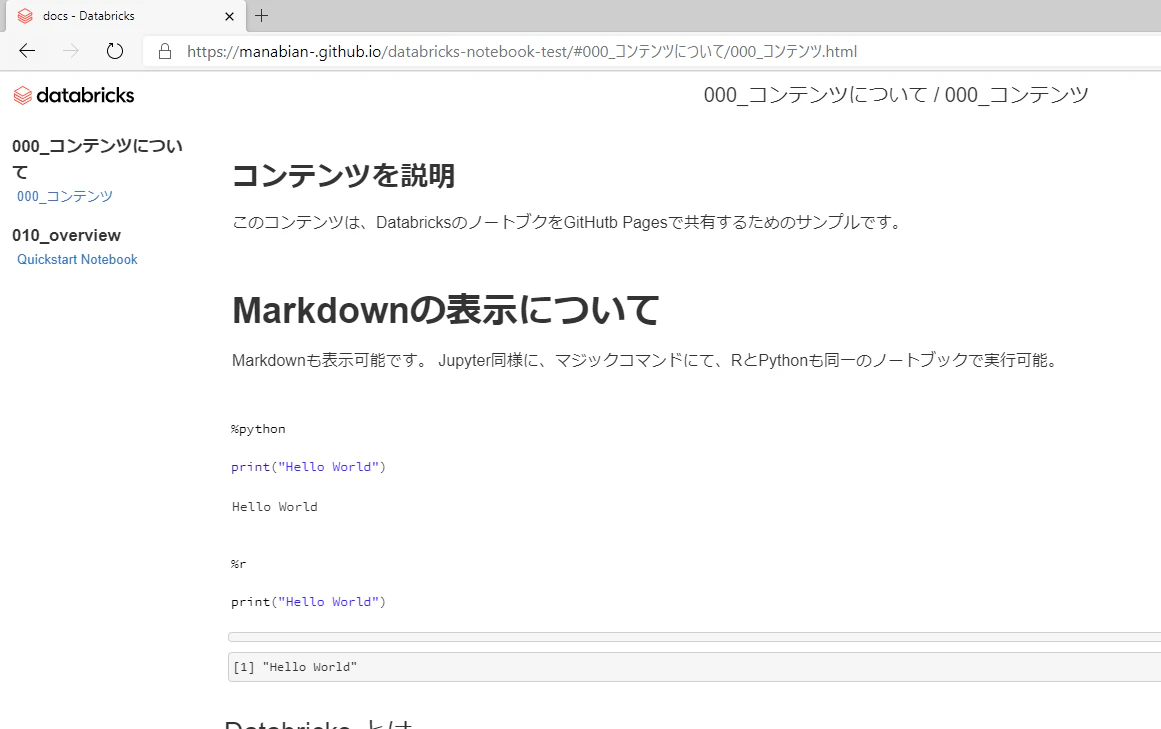The width and height of the screenshot is (1161, 729).
Task: Click the breadcrumb title 000_コンテンツについて / 000_コンテンツ
Action: pos(896,95)
